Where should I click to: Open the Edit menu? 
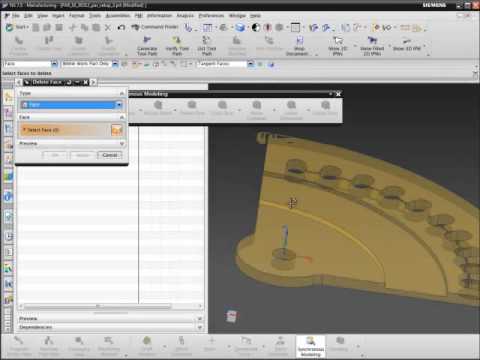point(28,16)
